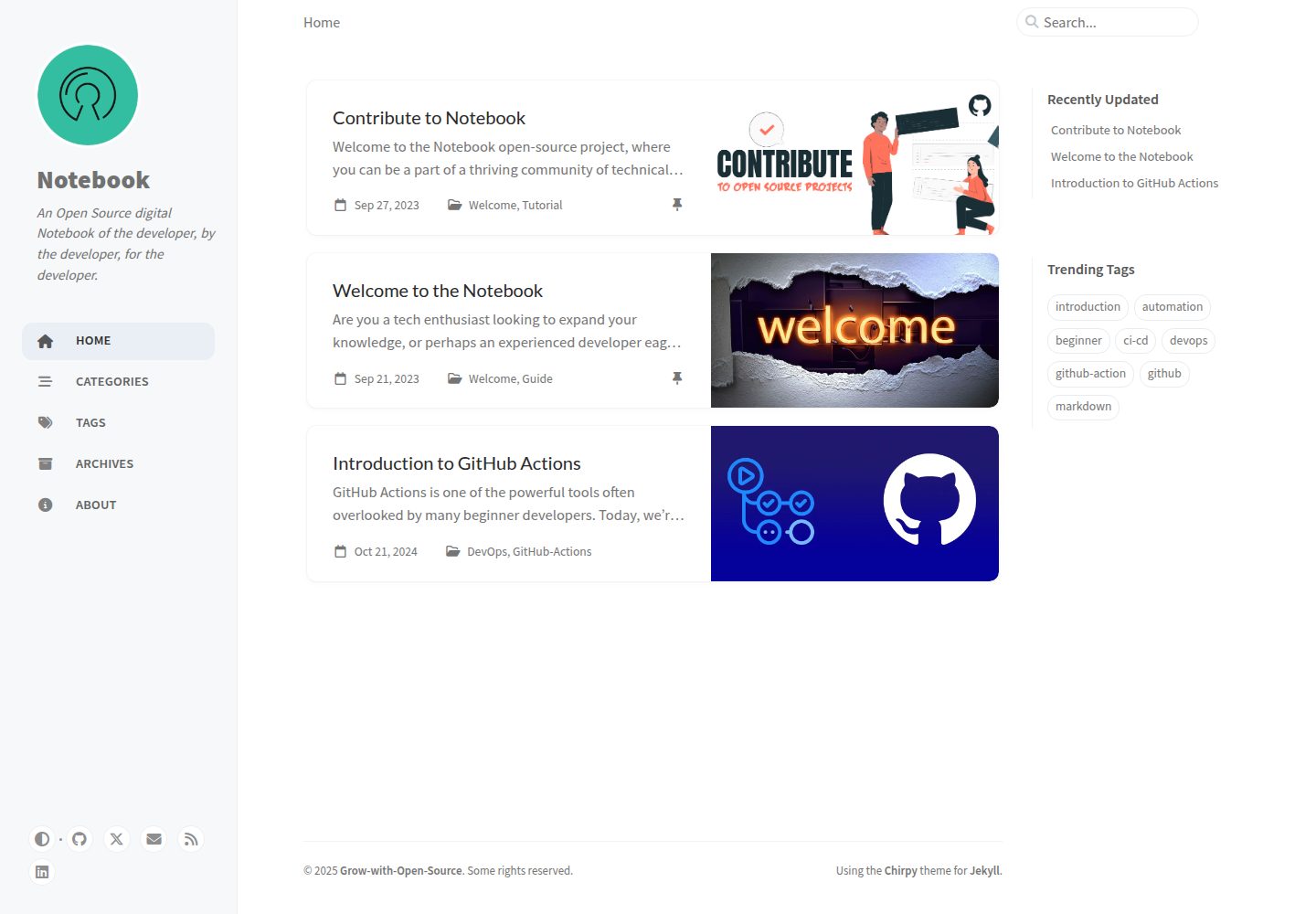The height and width of the screenshot is (914, 1316).
Task: Select the 'beginner' trending tag
Action: 1078,341
